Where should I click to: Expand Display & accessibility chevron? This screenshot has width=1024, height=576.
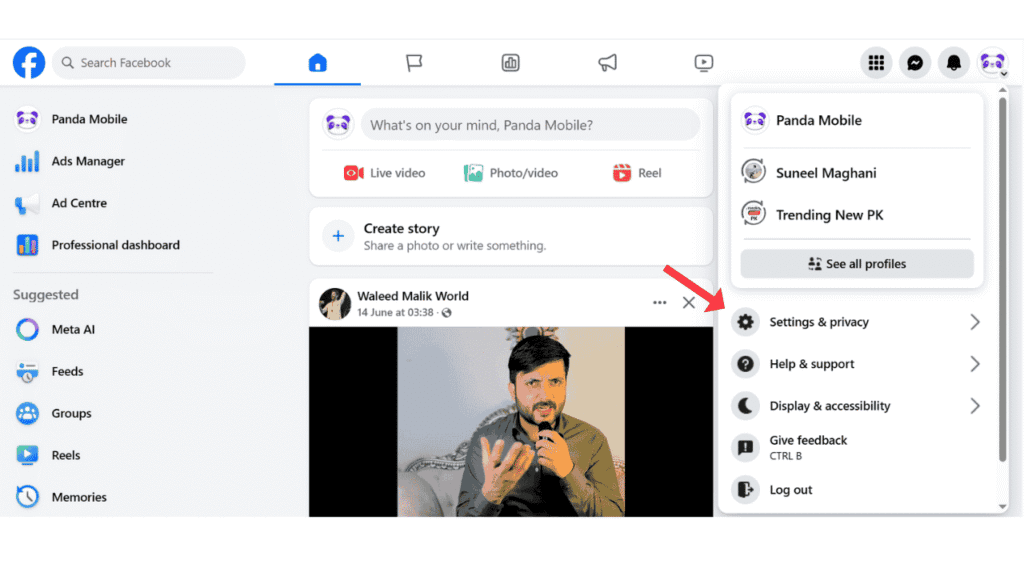tap(974, 406)
